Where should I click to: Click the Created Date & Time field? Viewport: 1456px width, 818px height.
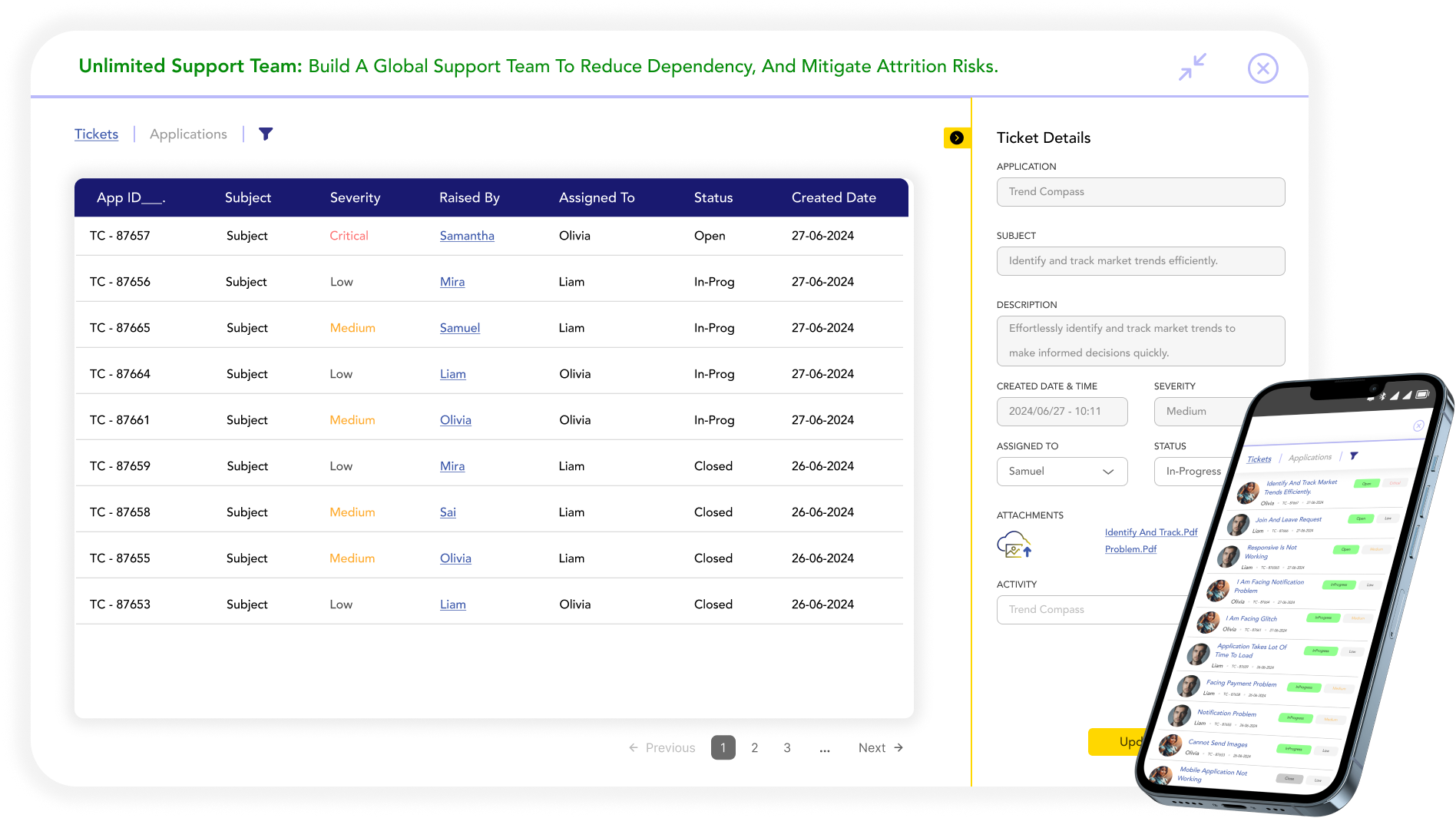(1061, 412)
